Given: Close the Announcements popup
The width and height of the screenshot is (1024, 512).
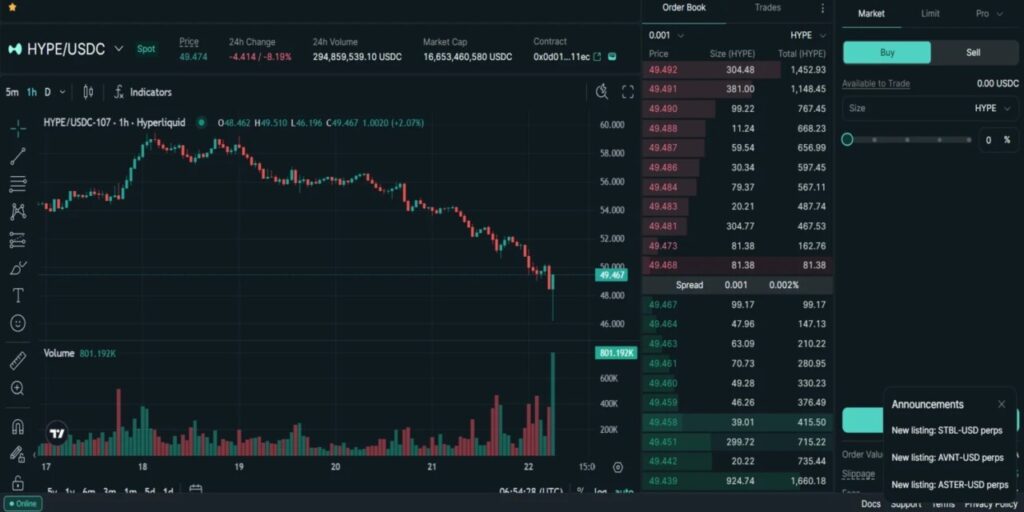Looking at the screenshot, I should pyautogui.click(x=1001, y=404).
